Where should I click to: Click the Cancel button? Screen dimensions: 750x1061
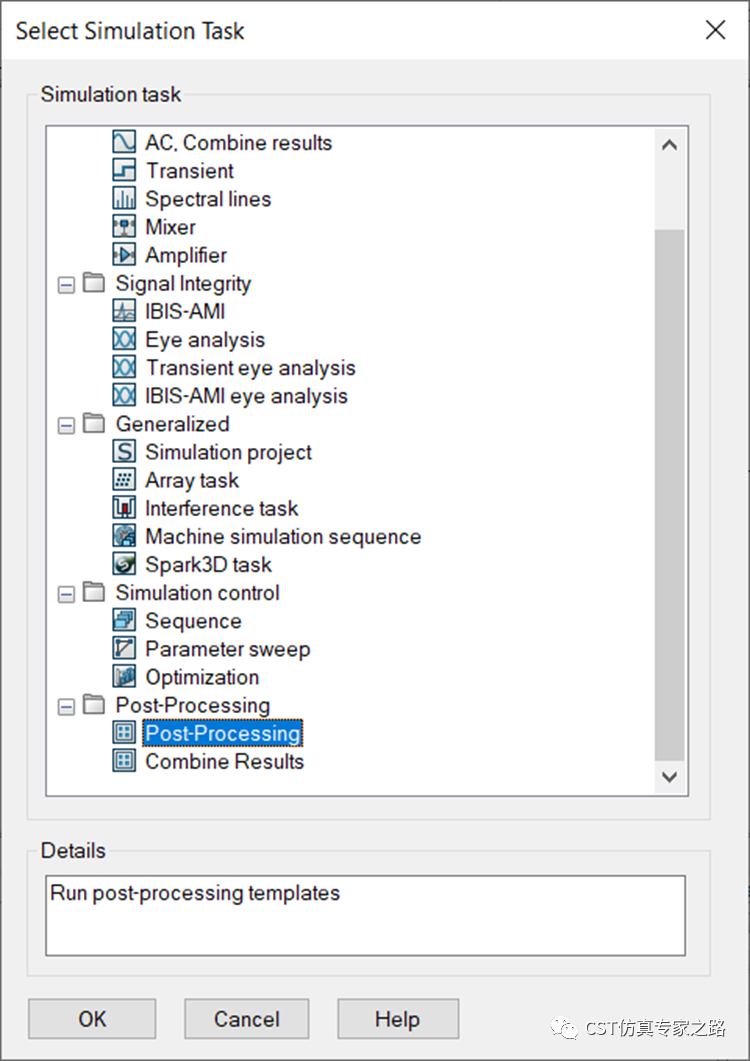click(x=246, y=1018)
